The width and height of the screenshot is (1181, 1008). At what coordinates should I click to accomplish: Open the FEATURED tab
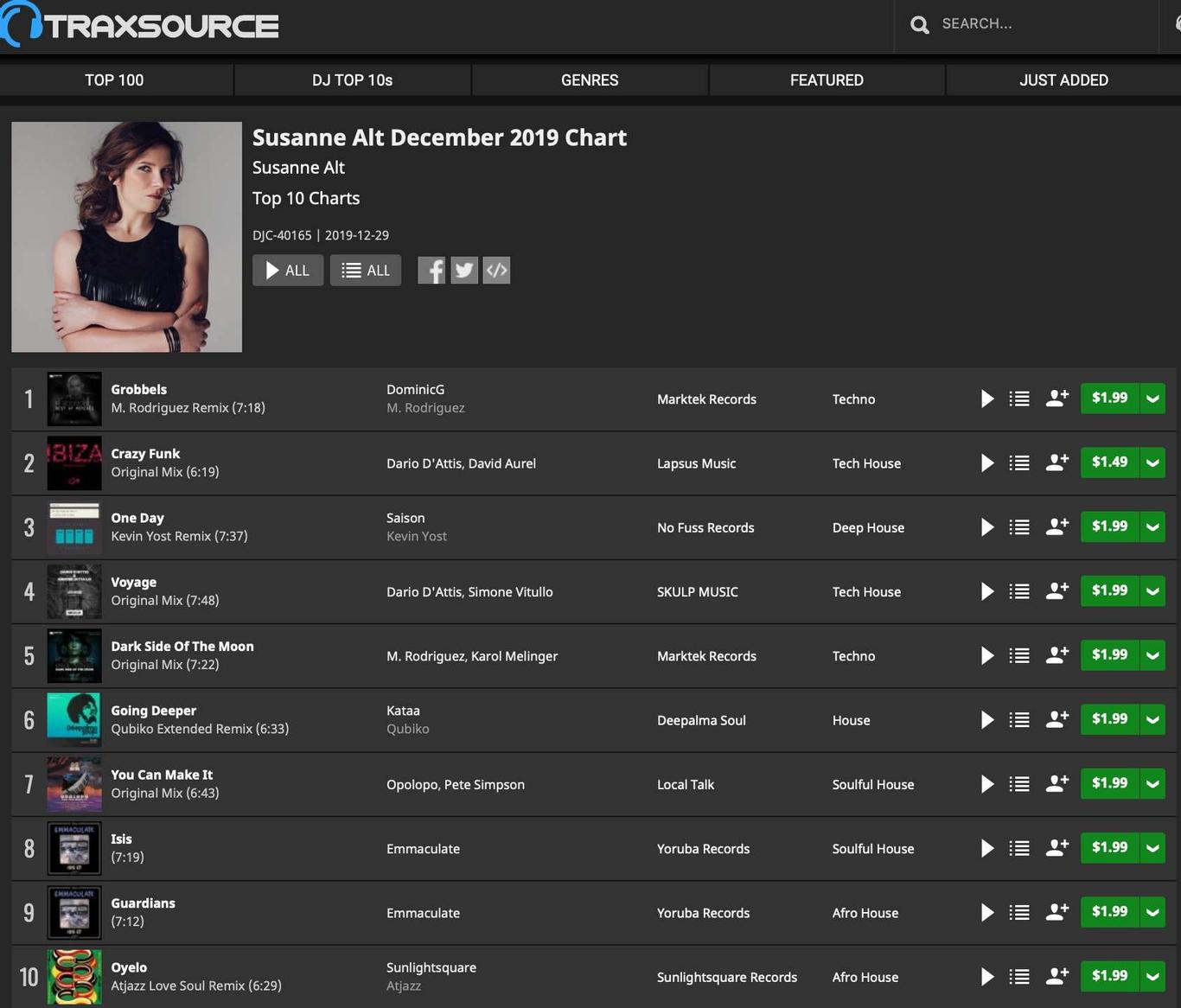click(827, 80)
